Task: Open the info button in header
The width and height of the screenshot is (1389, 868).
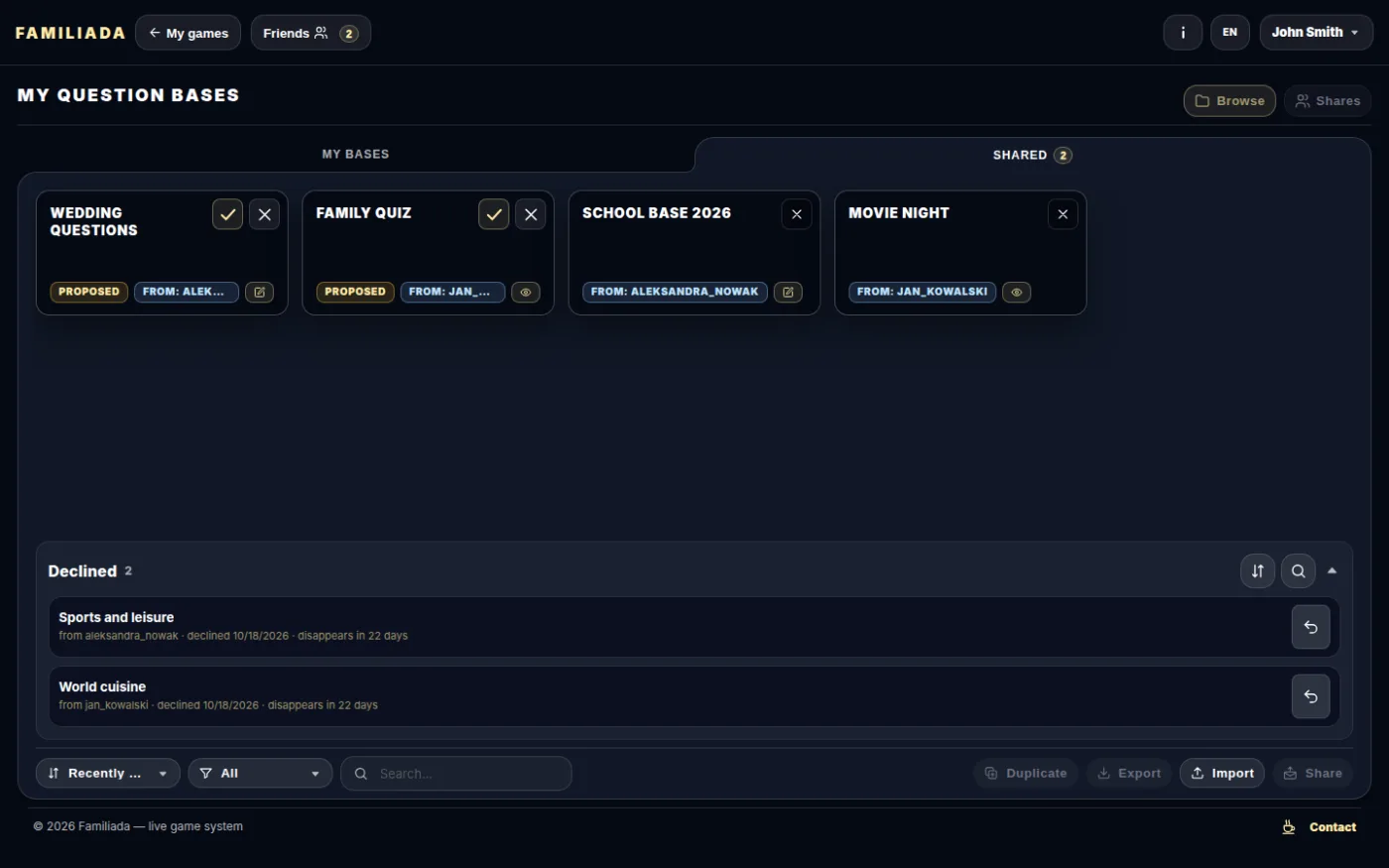Action: coord(1183,33)
